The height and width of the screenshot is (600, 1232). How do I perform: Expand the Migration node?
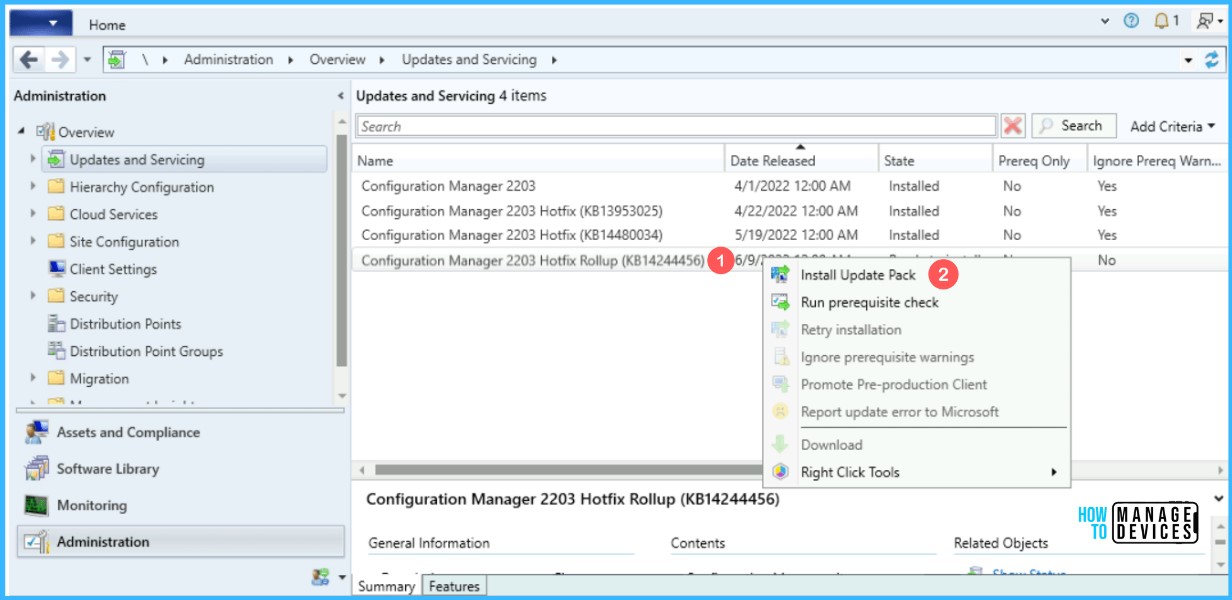[x=34, y=379]
